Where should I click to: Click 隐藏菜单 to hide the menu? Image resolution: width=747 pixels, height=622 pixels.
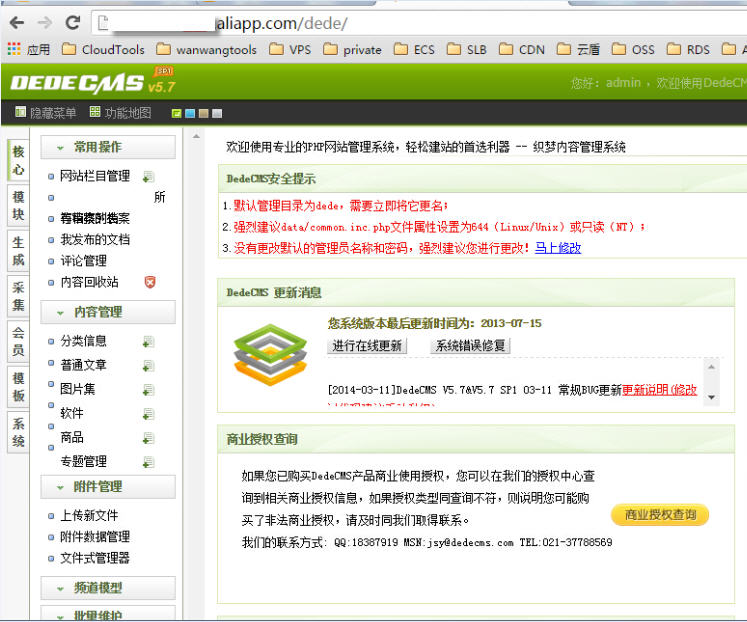[46, 113]
